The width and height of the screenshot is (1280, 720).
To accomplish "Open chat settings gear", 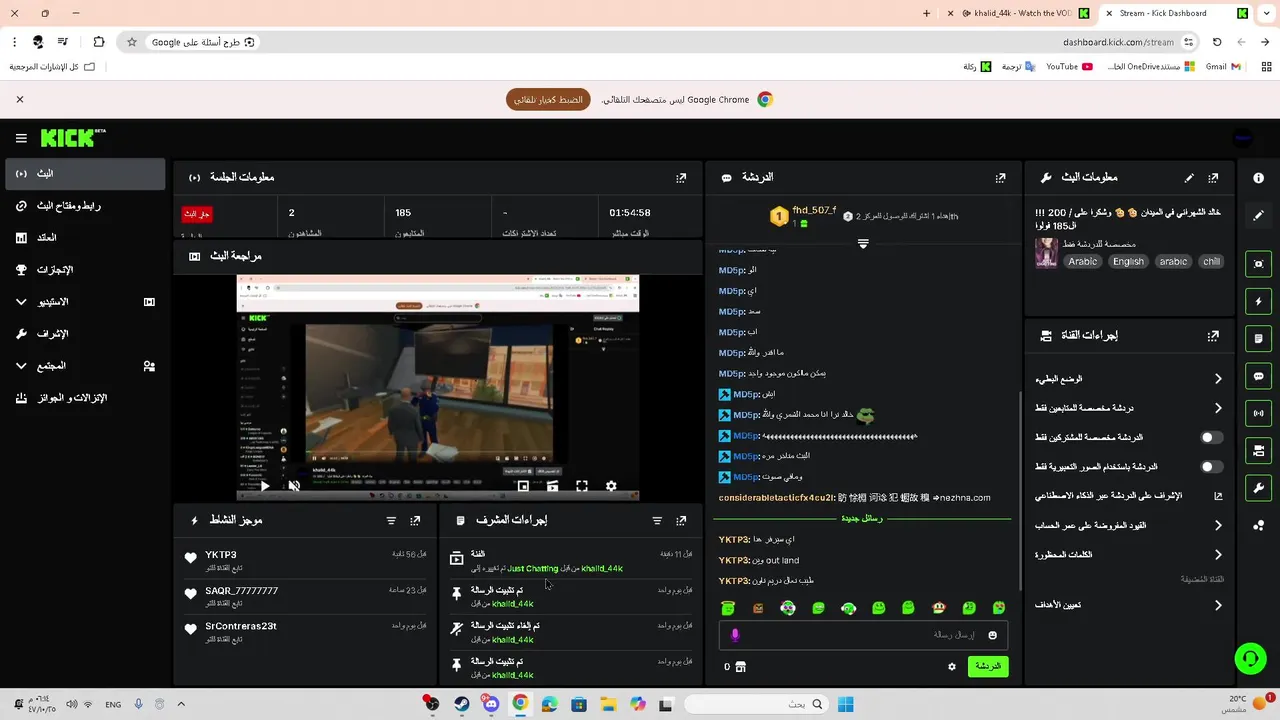I will (x=952, y=666).
